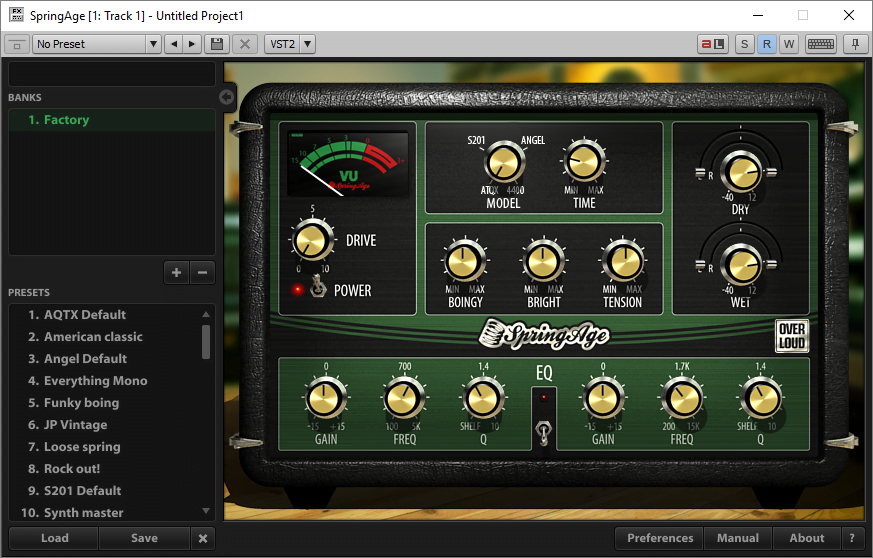
Task: Select the American classic preset
Action: 105,337
